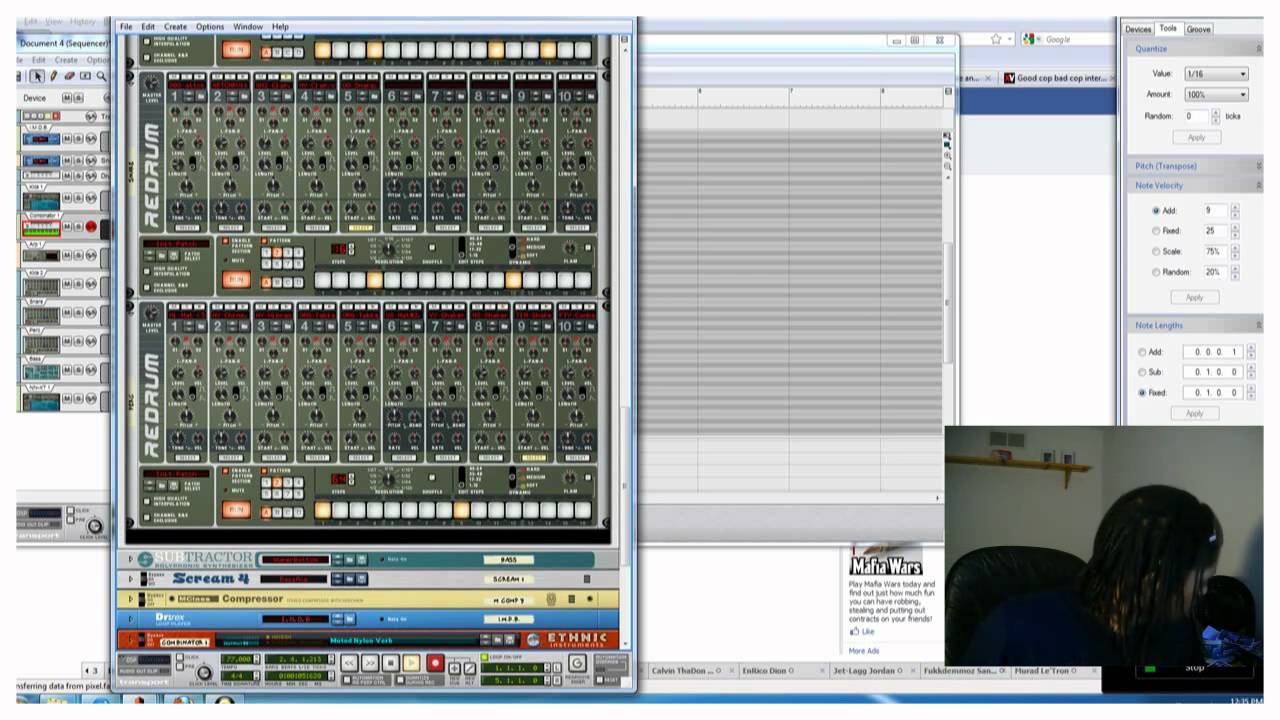Collapse the Note Velocity section
This screenshot has width=1280, height=720.
[1258, 186]
